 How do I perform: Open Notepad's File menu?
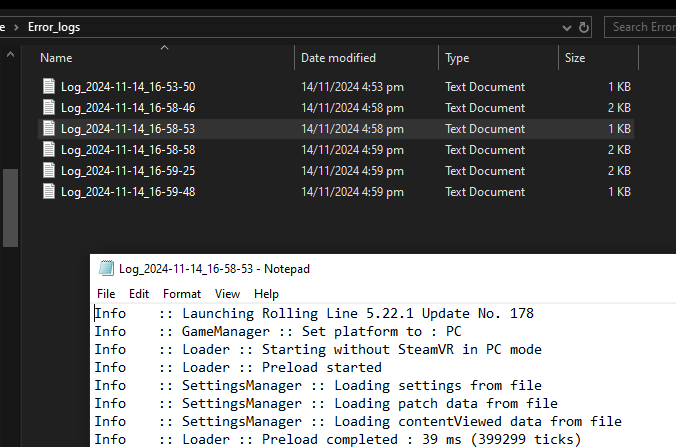(x=106, y=294)
